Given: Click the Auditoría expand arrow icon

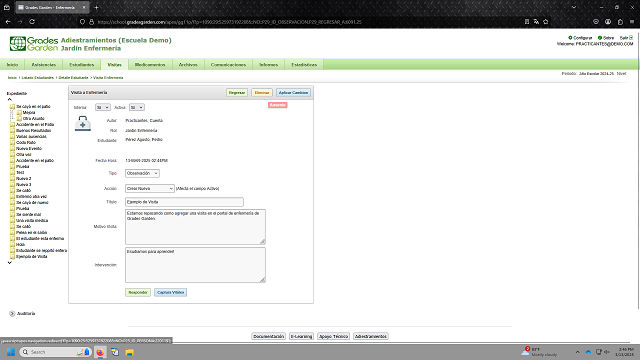Looking at the screenshot, I should (12, 313).
